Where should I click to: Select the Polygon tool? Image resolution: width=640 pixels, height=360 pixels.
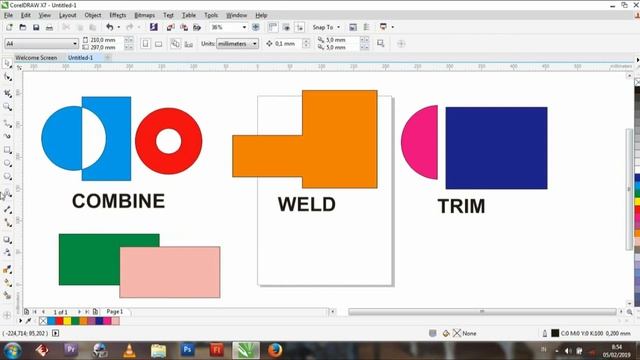[x=7, y=177]
